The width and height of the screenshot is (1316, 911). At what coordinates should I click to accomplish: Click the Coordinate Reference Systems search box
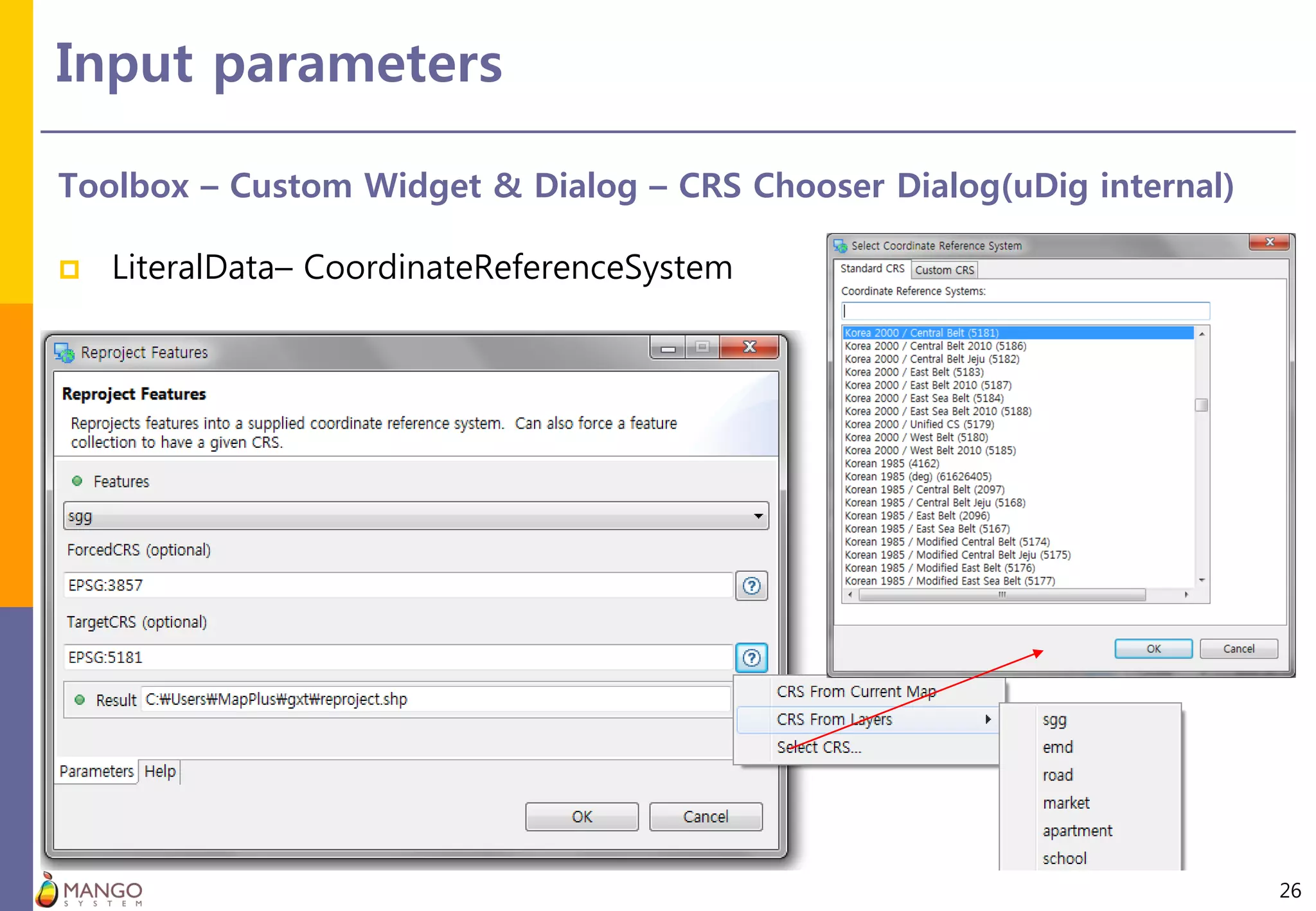coord(1026,311)
